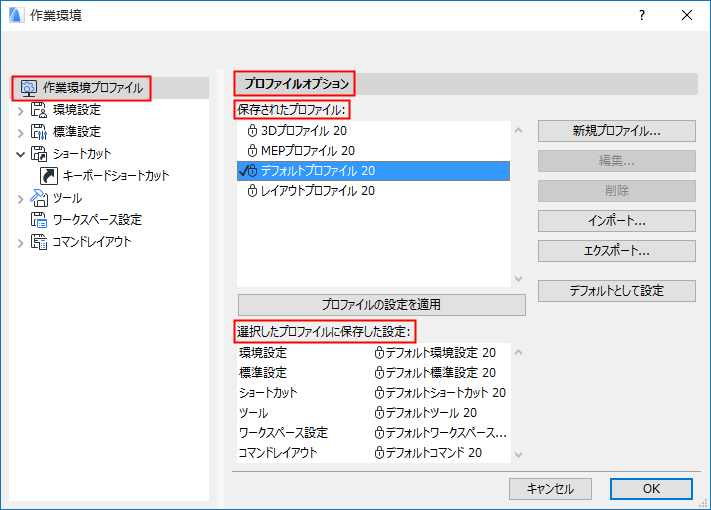Select レイアウトプロファイル 20 in list
Screen dimensions: 711x510
[x=373, y=191]
